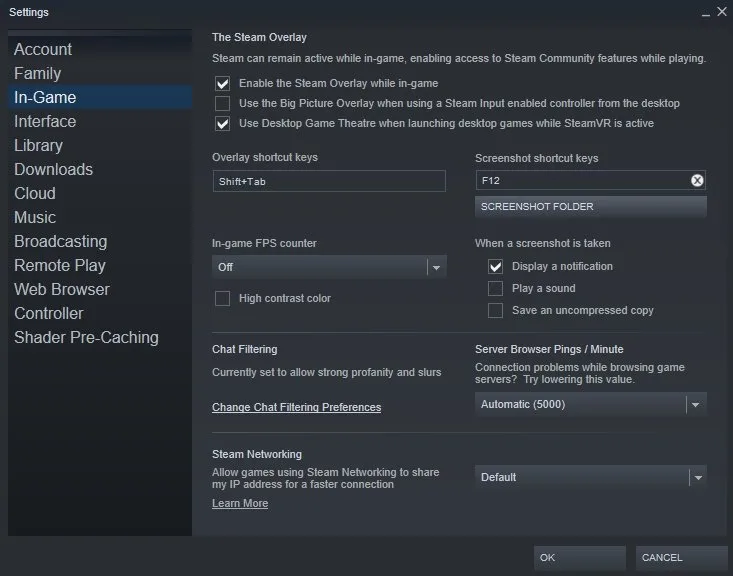Check Save an uncompressed copy
The width and height of the screenshot is (733, 576).
click(496, 310)
